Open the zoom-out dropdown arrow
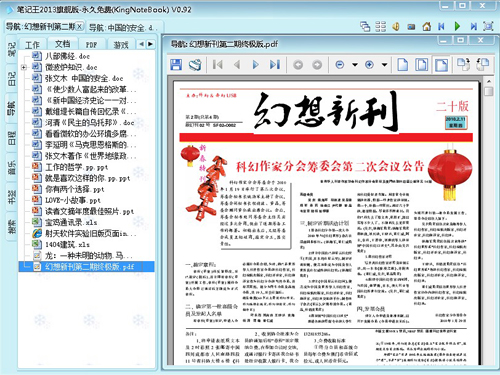Viewport: 500px width, 375px height. pos(355,65)
